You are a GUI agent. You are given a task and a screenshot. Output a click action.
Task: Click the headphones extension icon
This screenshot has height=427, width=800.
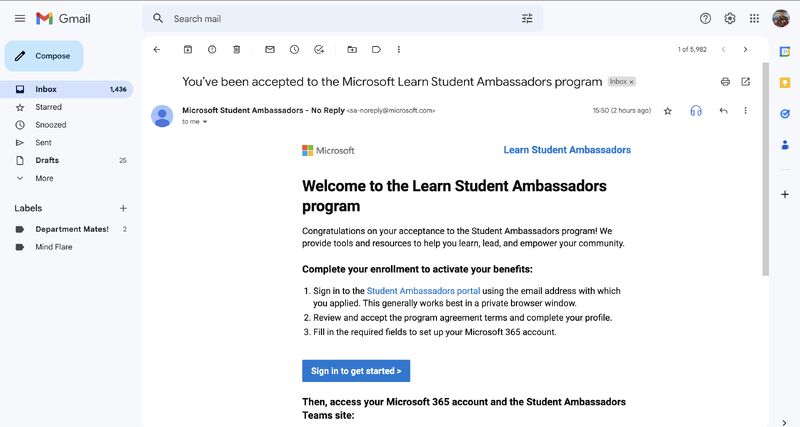[x=696, y=111]
